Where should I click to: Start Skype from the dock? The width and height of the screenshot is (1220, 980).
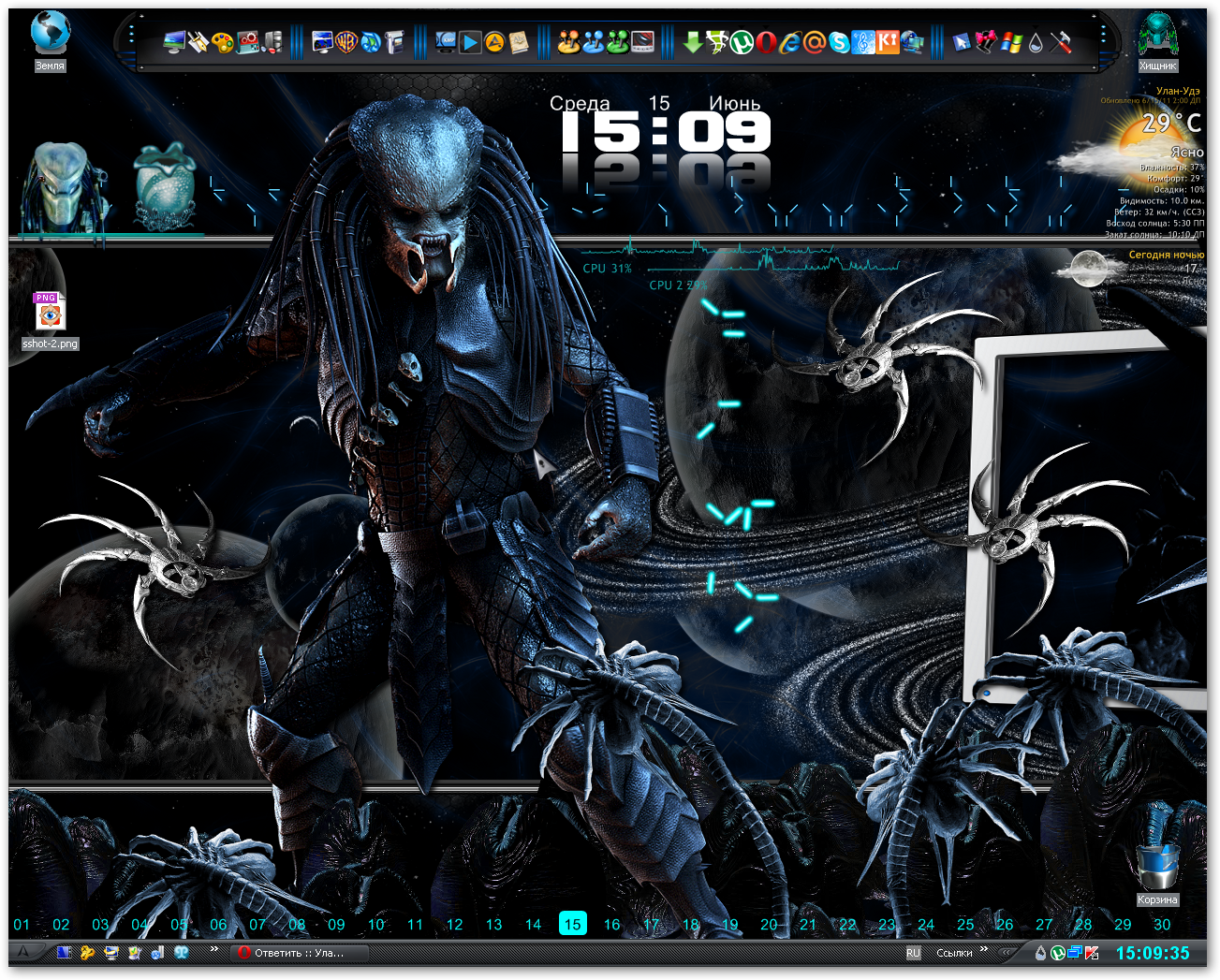point(840,44)
